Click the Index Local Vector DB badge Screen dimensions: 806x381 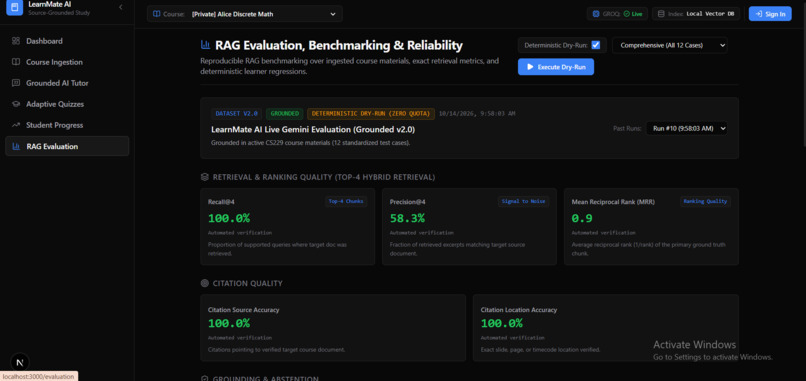tap(696, 14)
